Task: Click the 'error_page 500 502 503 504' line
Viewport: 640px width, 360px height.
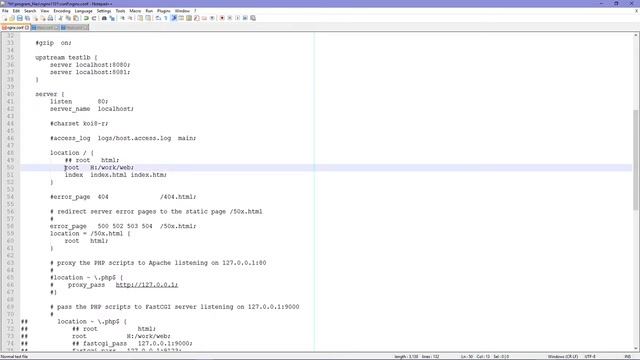Action: point(123,226)
